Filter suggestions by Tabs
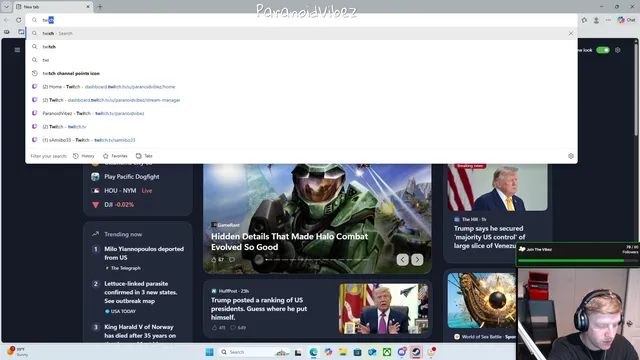Screen dimensions: 640x360 click(144, 156)
